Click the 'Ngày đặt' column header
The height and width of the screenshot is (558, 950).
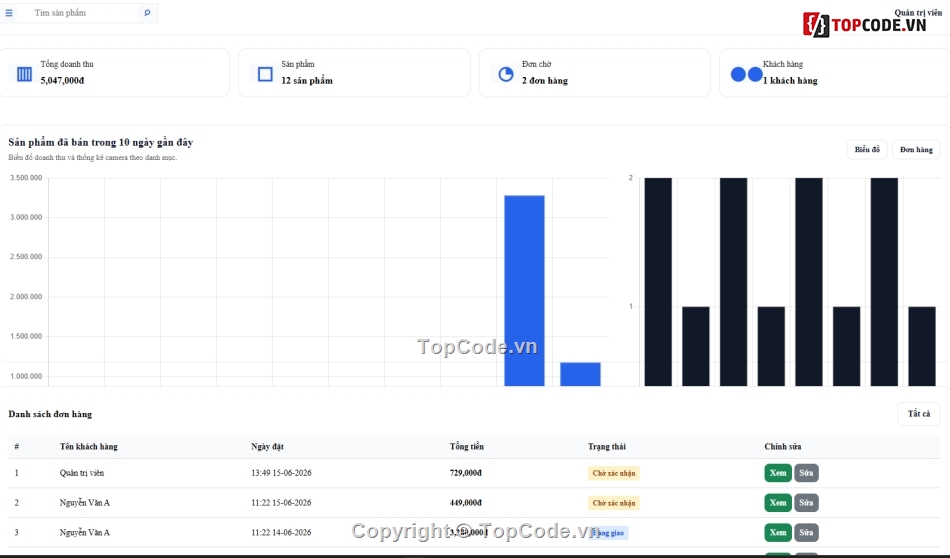267,447
